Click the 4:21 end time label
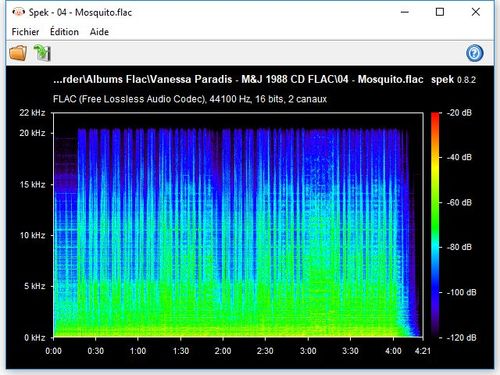Image resolution: width=500 pixels, height=375 pixels. tap(423, 351)
